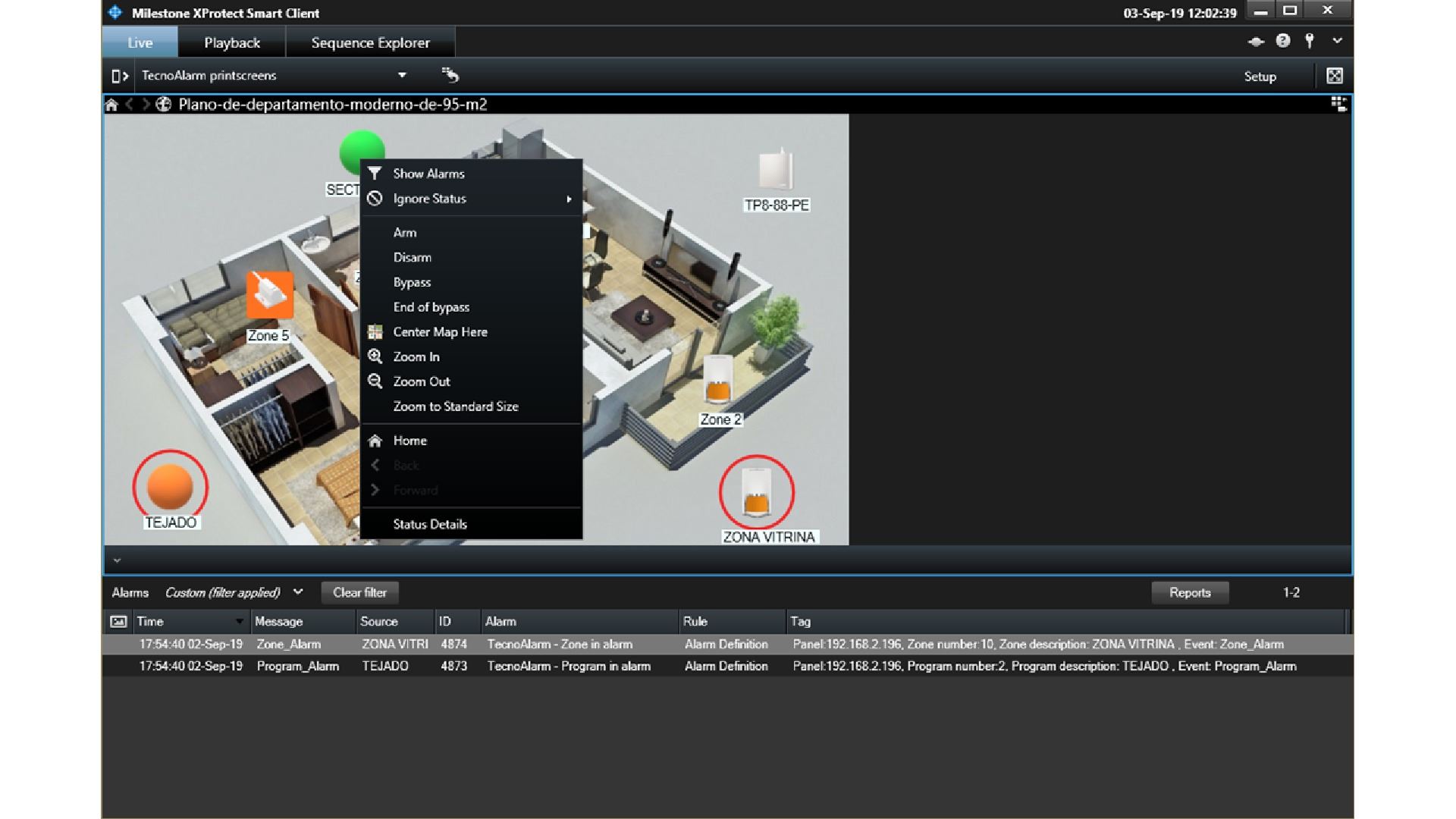Click the Source column header
Screen dimensions: 1456x819
point(395,622)
